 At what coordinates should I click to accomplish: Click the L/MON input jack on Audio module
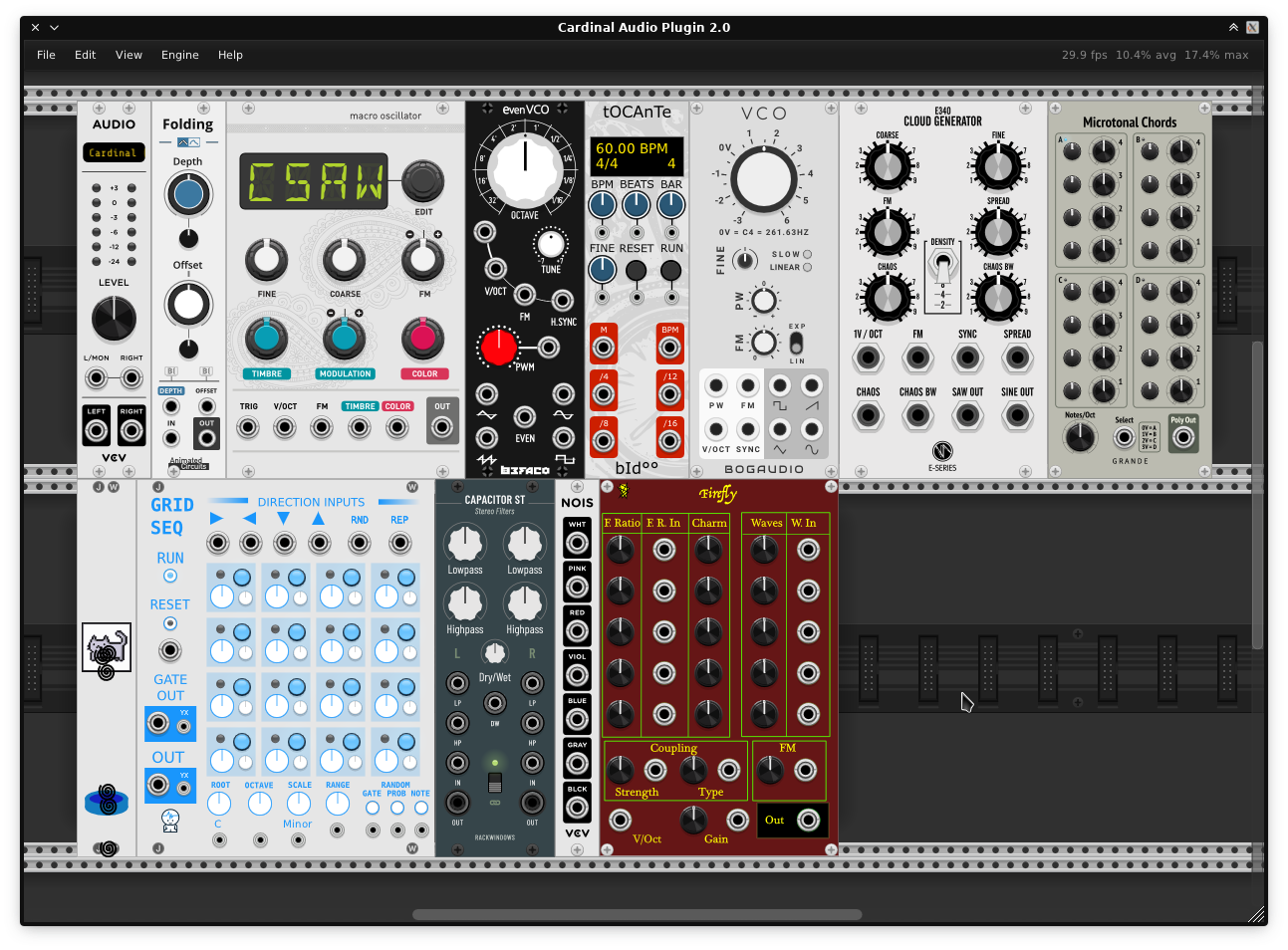(97, 377)
